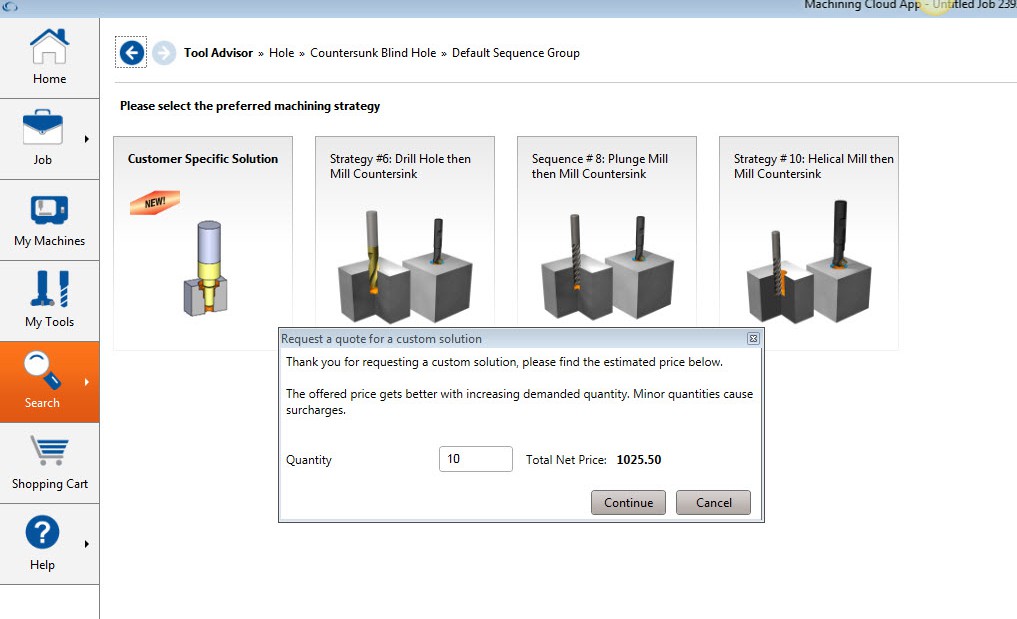
Task: Click the NEW! badge on Customer Specific Solution
Action: coord(155,202)
